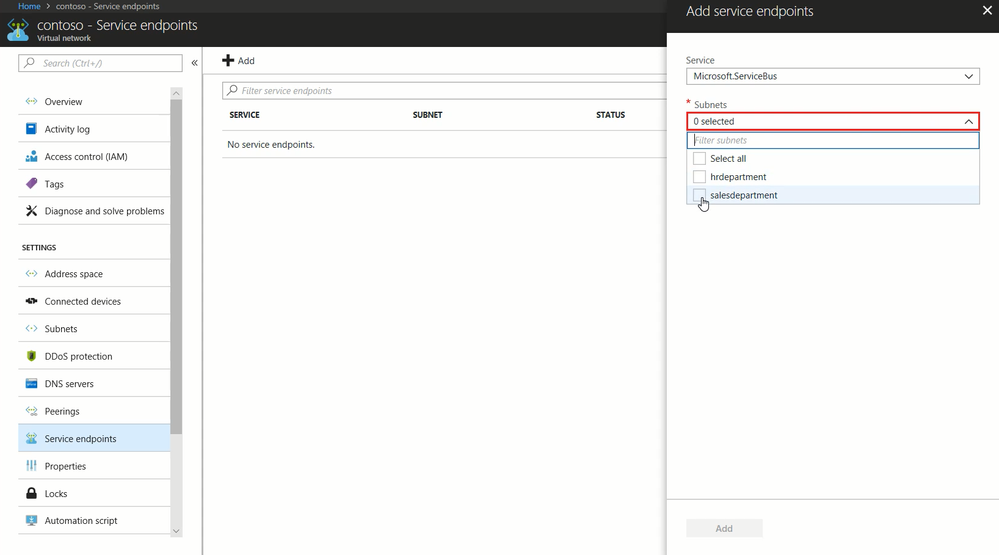999x555 pixels.
Task: Click the Overview icon in sidebar
Action: (x=31, y=101)
